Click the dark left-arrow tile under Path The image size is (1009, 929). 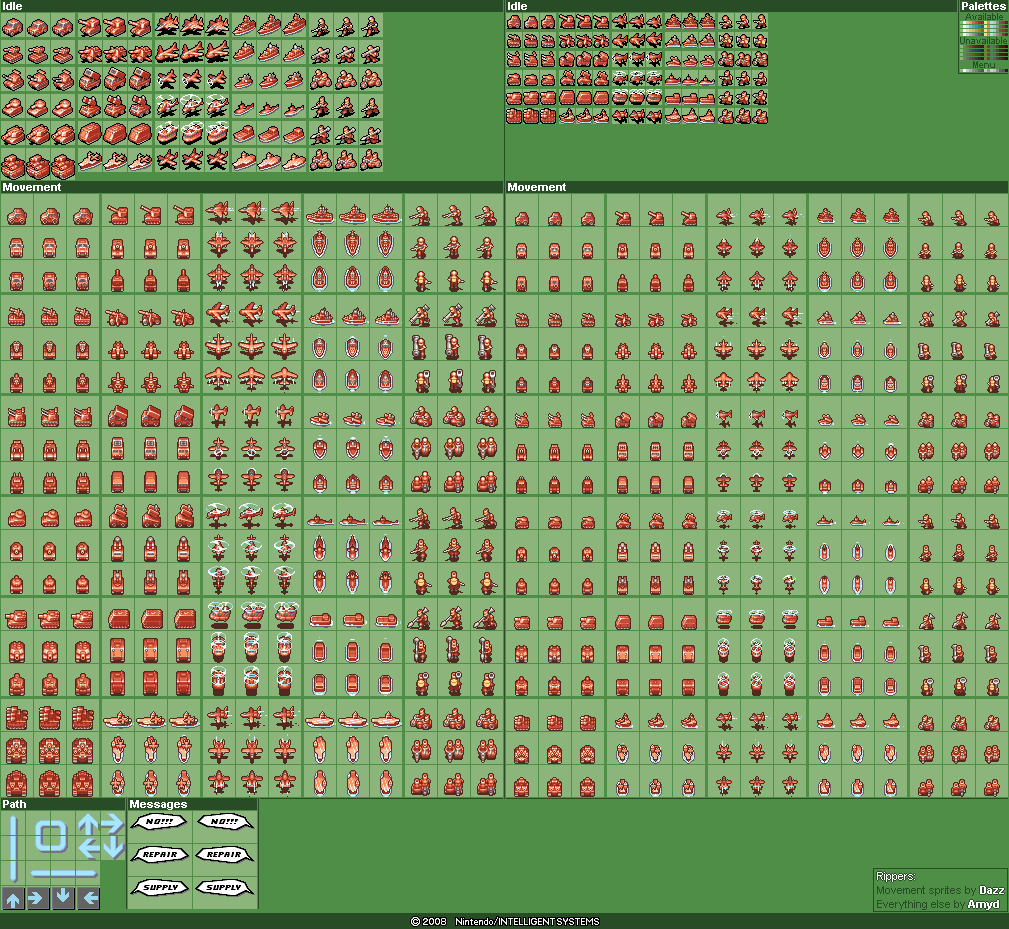click(88, 898)
